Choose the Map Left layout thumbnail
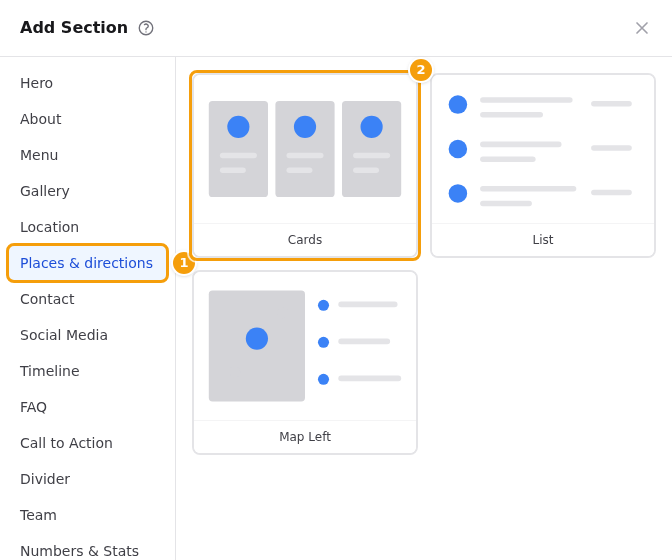The image size is (672, 560). (x=305, y=362)
